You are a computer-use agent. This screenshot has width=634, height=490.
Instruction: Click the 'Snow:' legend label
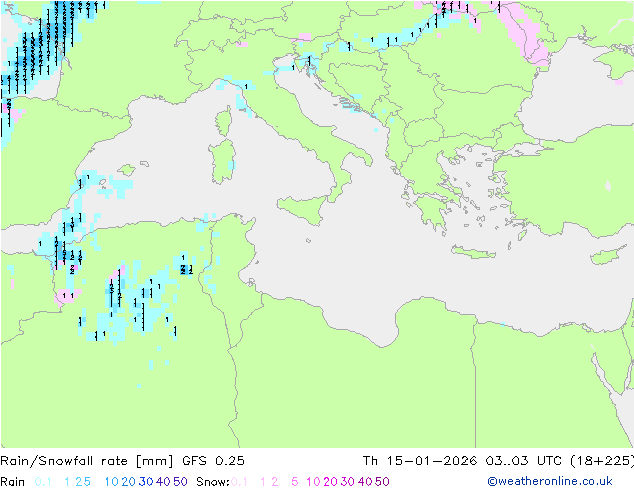tap(213, 482)
